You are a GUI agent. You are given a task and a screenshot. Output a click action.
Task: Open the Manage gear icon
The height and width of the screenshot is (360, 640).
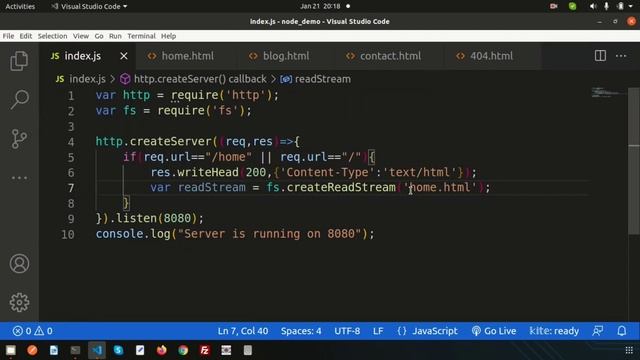point(19,302)
